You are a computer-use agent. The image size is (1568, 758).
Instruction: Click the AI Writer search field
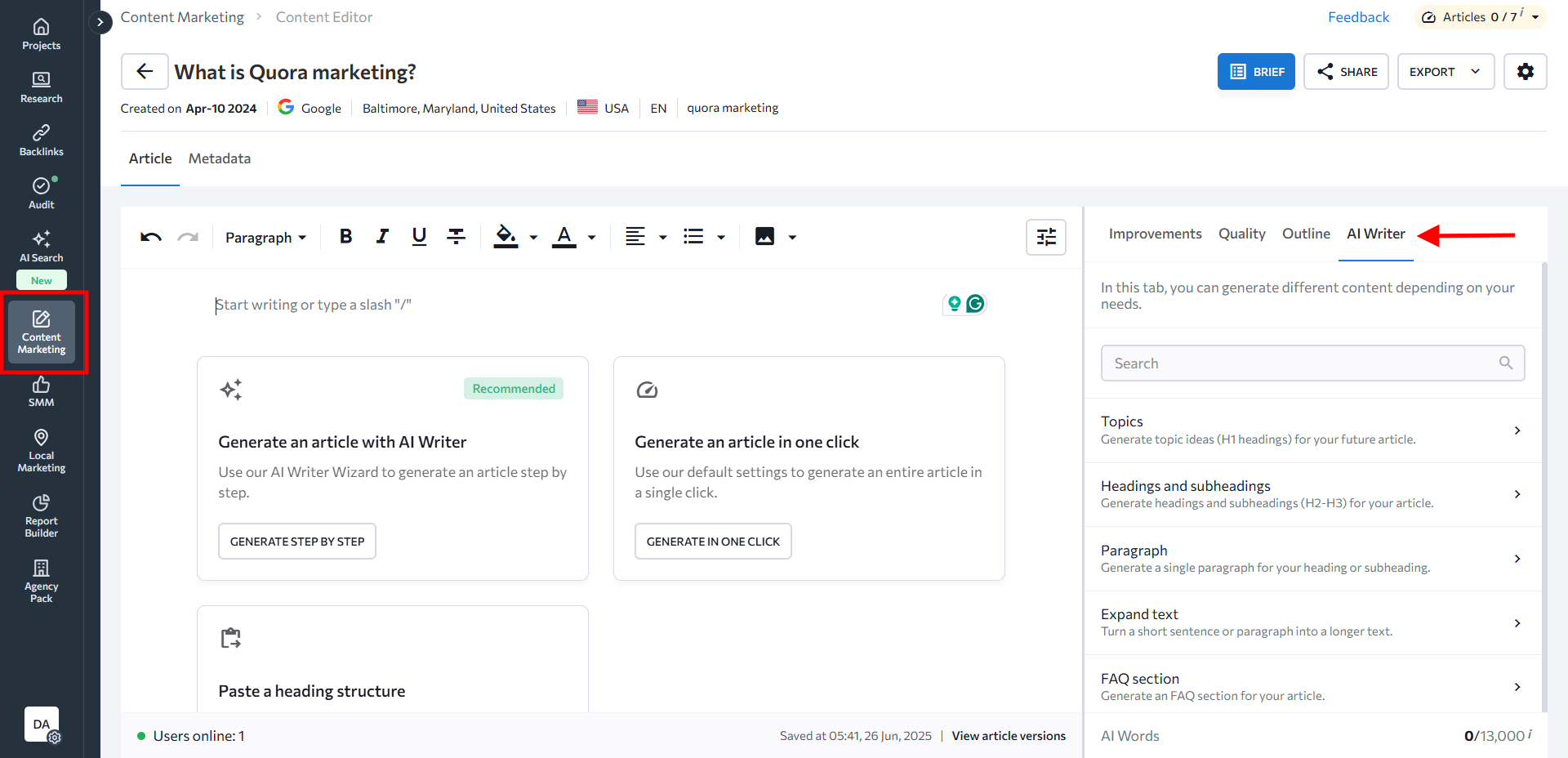1312,363
